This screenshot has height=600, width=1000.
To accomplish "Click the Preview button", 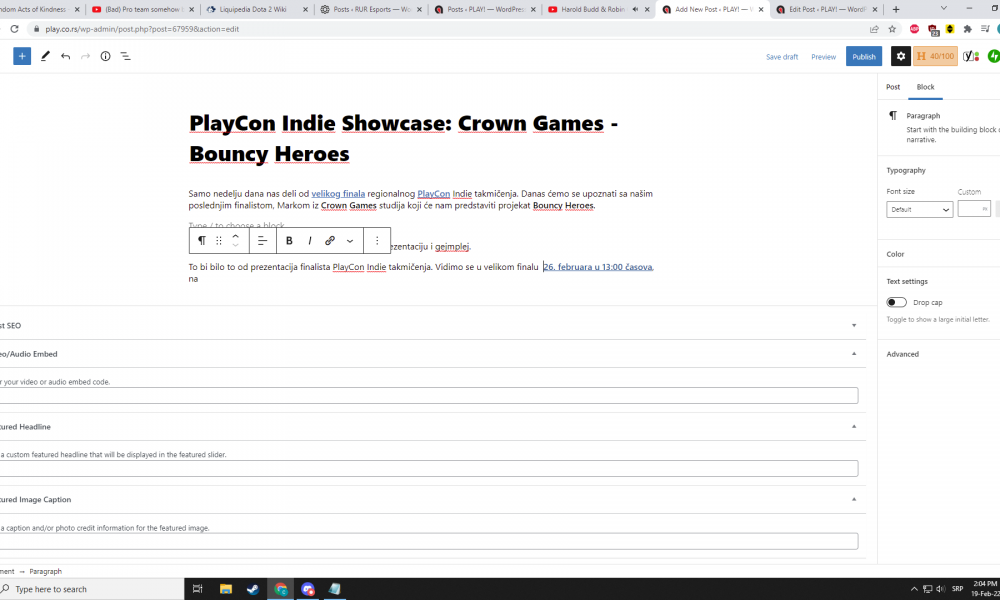I will click(823, 57).
